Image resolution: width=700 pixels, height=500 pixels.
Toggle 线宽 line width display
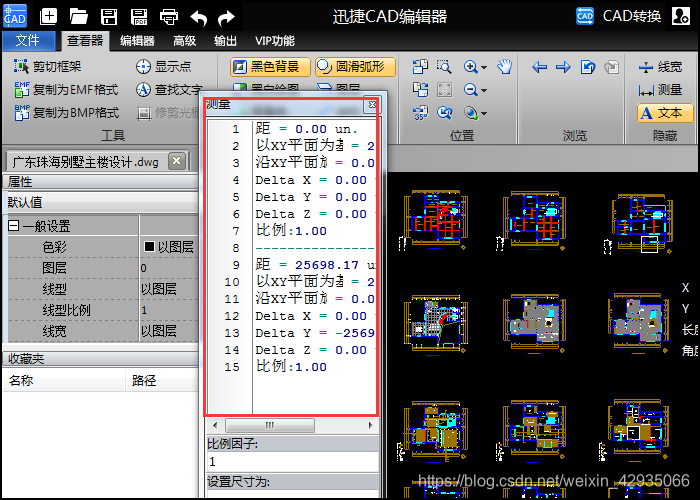660,67
